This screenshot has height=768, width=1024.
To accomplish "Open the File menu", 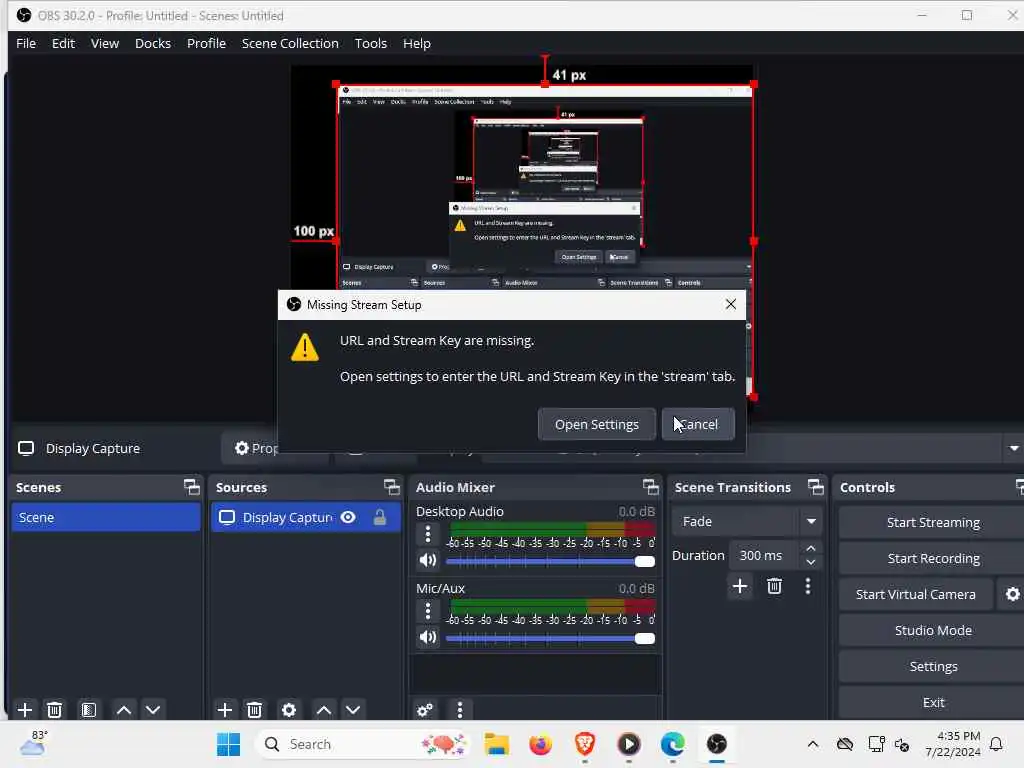I will click(26, 43).
